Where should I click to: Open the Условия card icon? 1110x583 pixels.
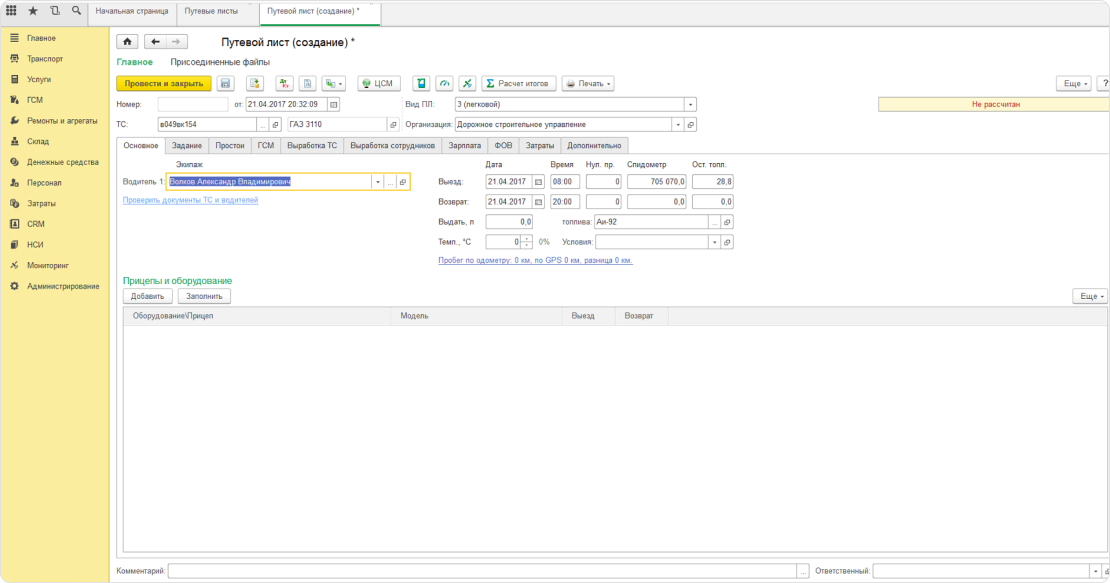point(727,242)
